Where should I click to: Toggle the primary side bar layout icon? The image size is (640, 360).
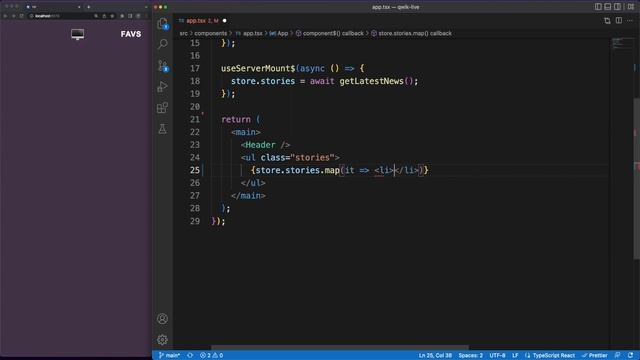click(598, 7)
